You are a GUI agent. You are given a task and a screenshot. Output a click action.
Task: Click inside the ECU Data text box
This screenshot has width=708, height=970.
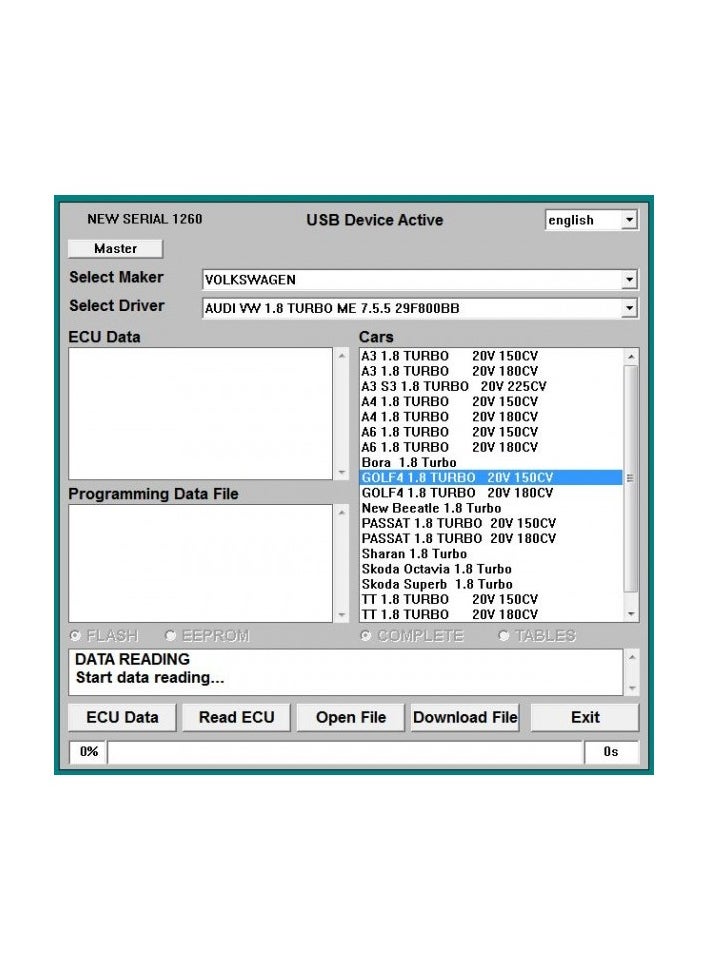(201, 413)
